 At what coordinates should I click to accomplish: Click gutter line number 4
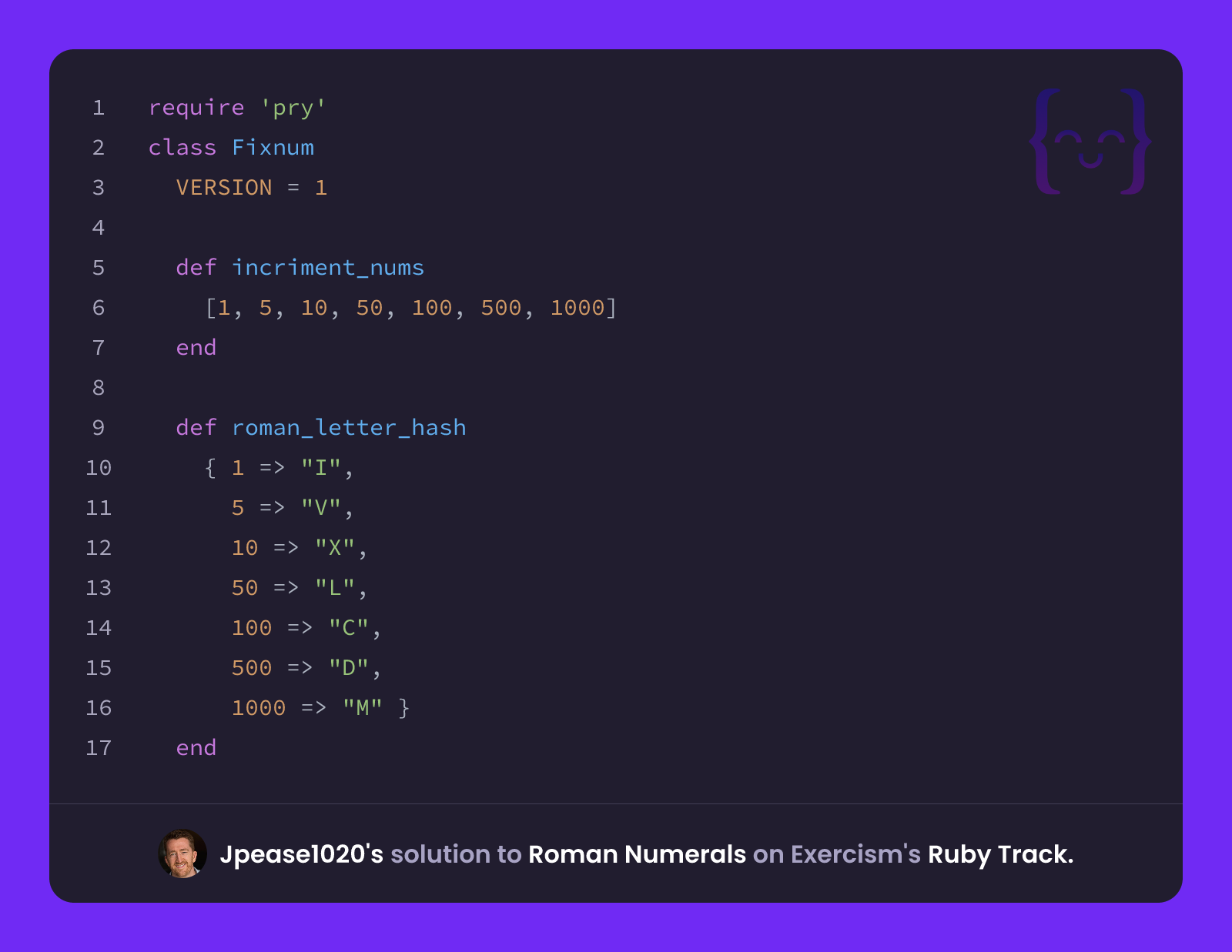(x=99, y=228)
